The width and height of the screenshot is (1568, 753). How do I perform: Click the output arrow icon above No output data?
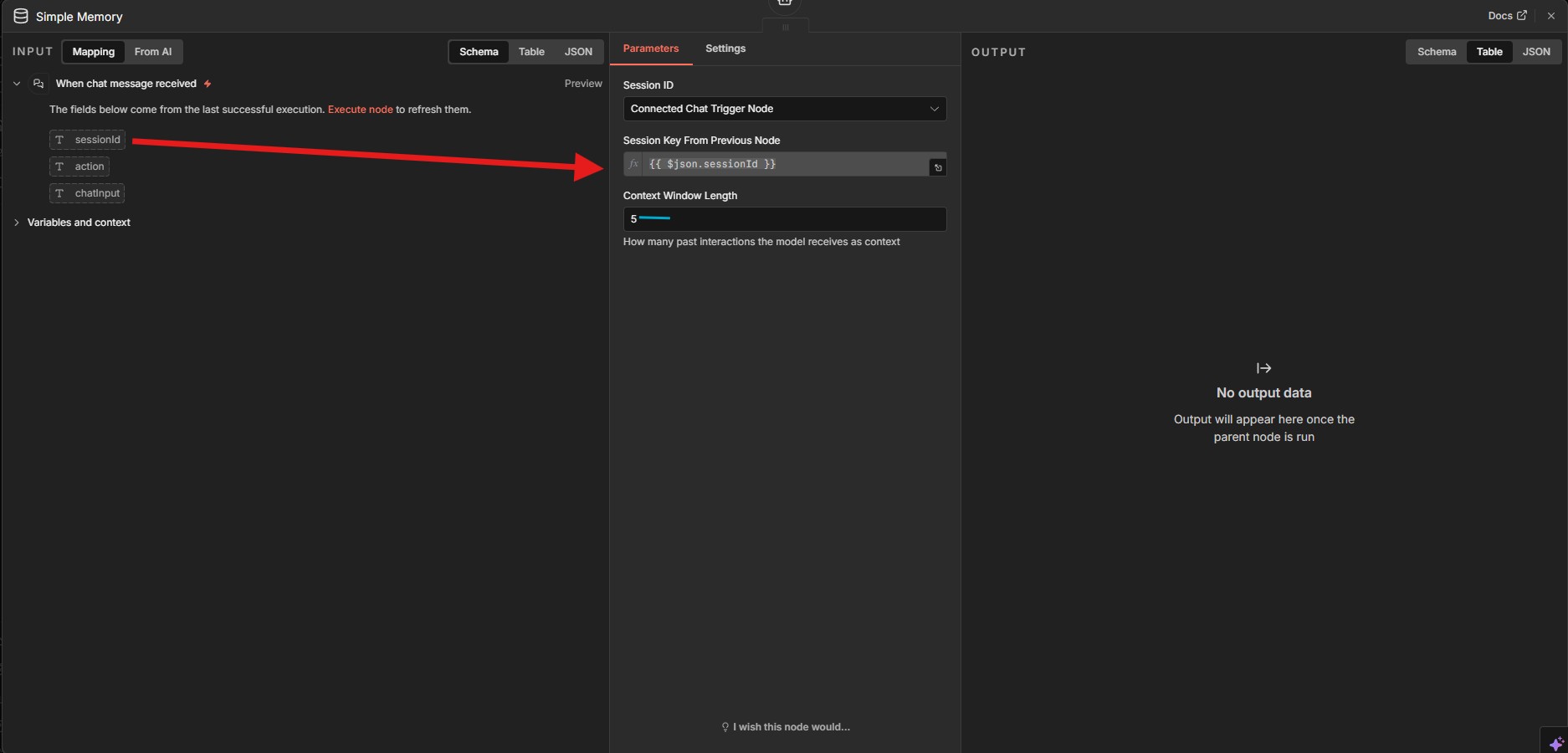pyautogui.click(x=1263, y=368)
